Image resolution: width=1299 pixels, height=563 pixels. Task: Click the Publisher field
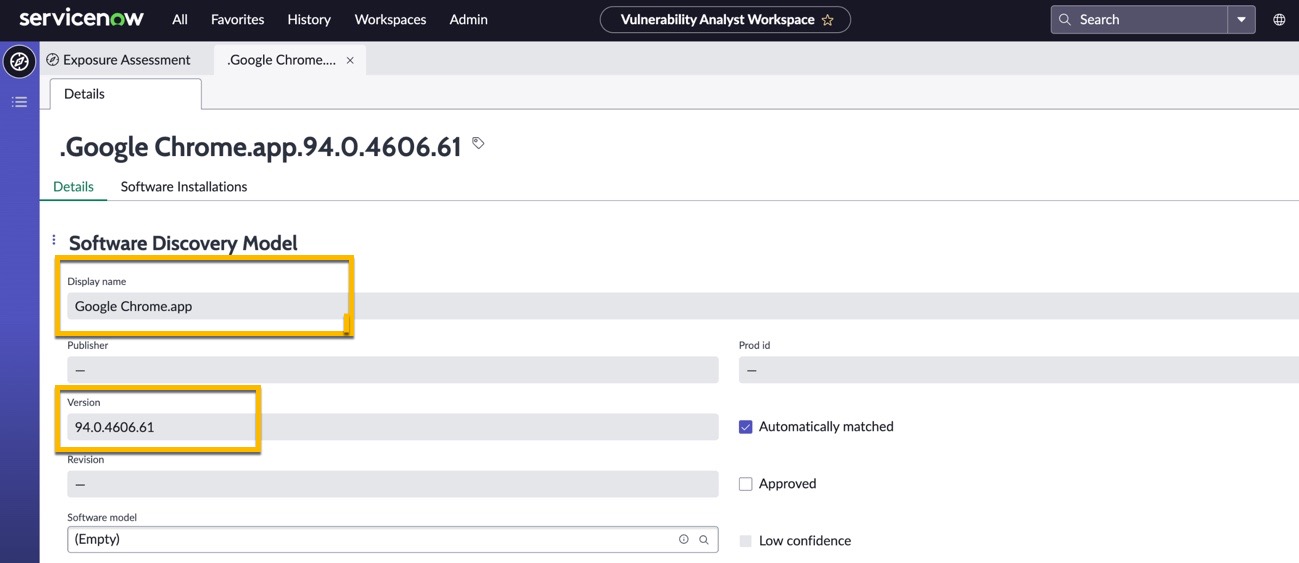pos(393,370)
